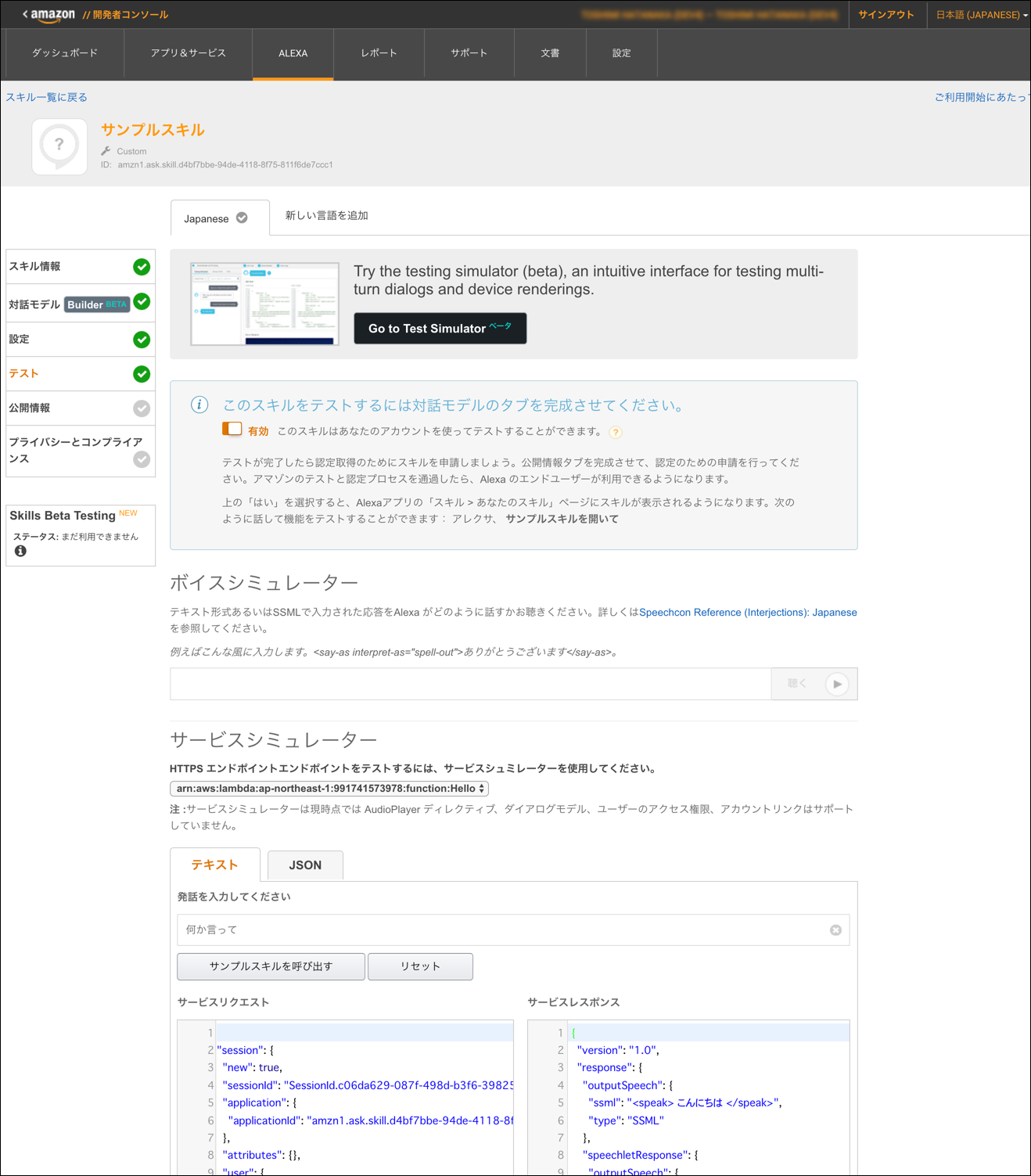Click the Amazon developer console logo
This screenshot has height=1176, width=1031.
[x=47, y=14]
